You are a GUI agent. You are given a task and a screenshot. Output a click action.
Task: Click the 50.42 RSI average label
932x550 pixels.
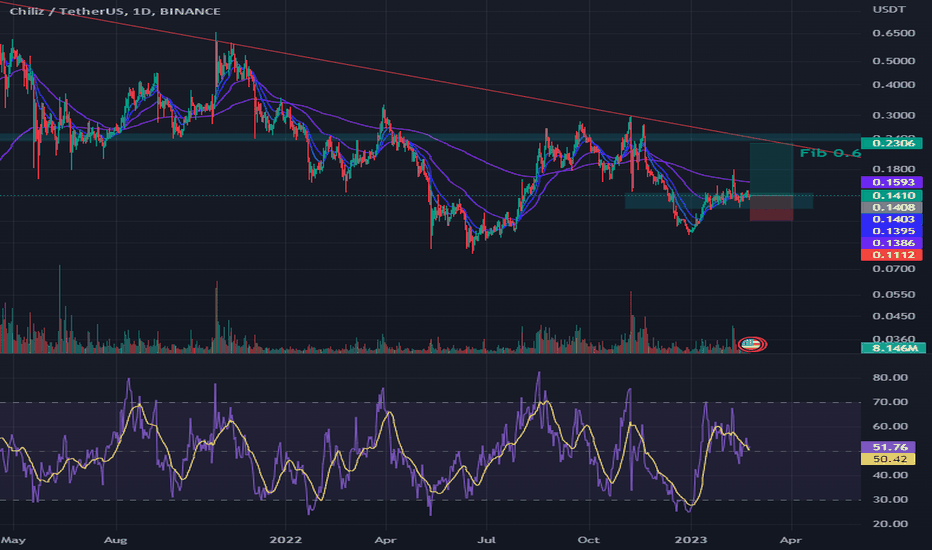tap(888, 459)
